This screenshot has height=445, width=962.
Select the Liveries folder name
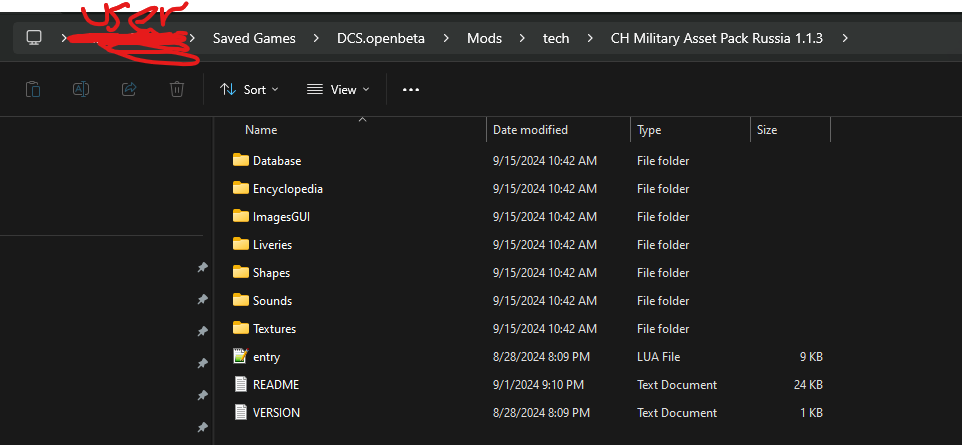click(x=272, y=245)
